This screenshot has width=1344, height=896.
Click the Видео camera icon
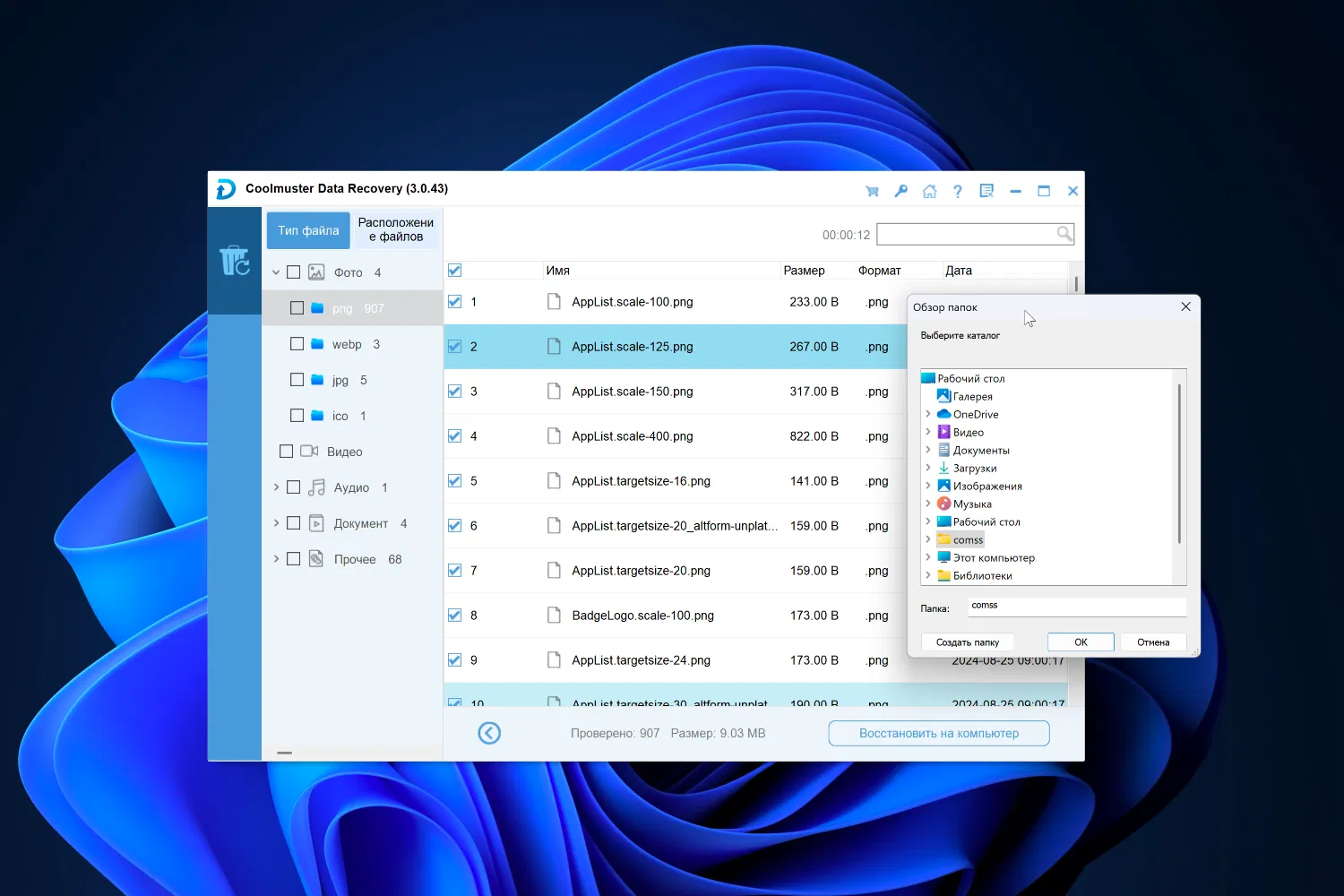click(309, 452)
